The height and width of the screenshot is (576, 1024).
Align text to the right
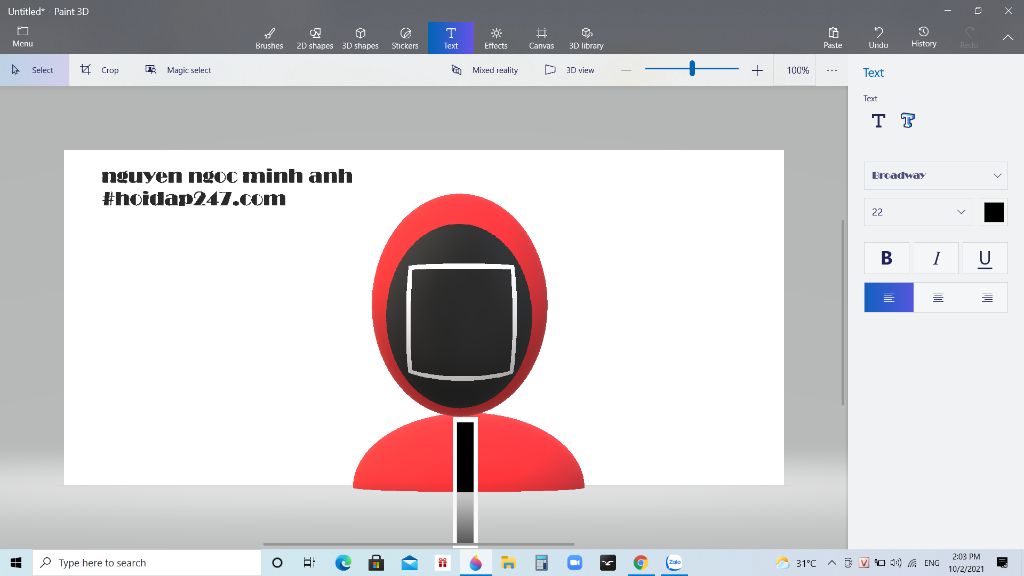point(986,298)
